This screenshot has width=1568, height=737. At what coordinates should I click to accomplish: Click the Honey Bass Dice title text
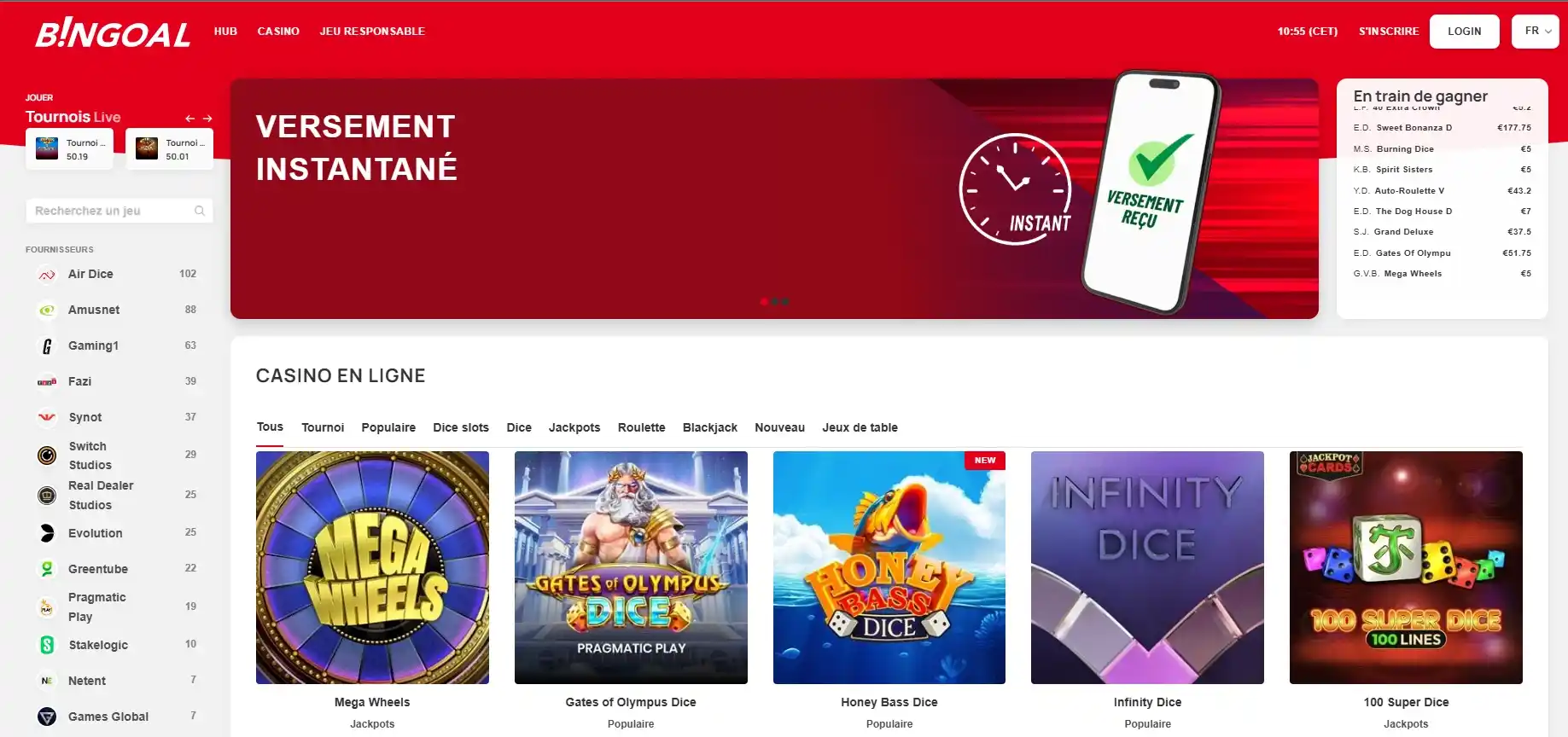[889, 703]
